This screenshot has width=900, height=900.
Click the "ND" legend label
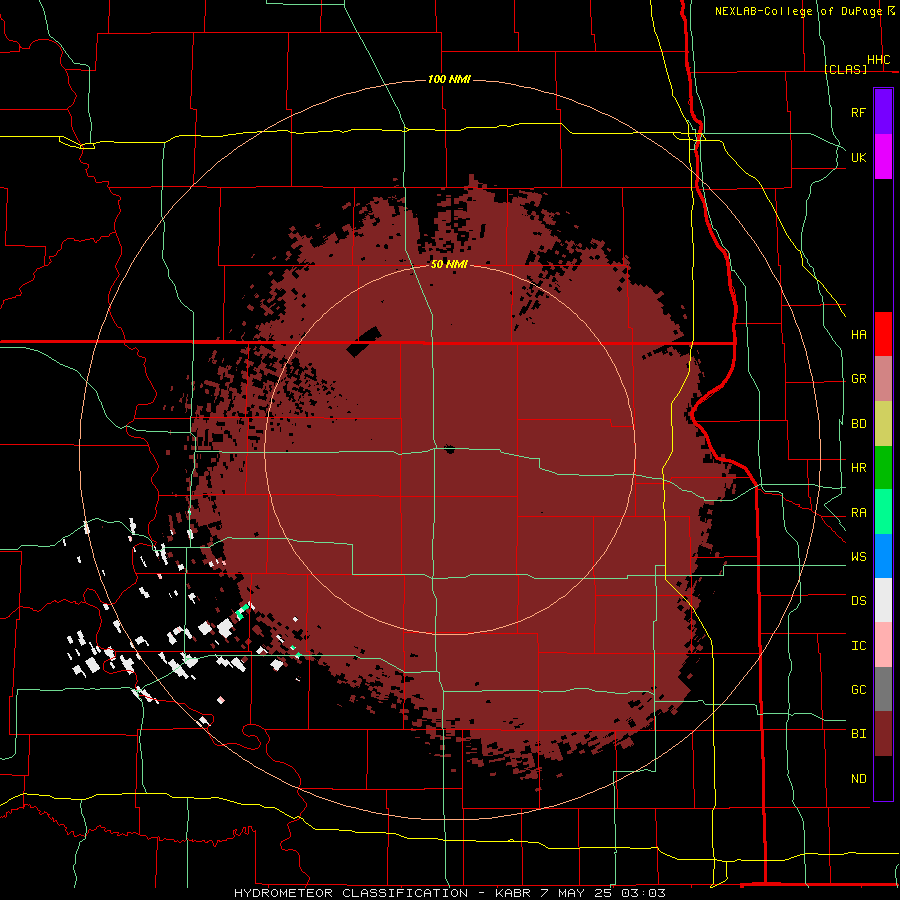tap(858, 779)
